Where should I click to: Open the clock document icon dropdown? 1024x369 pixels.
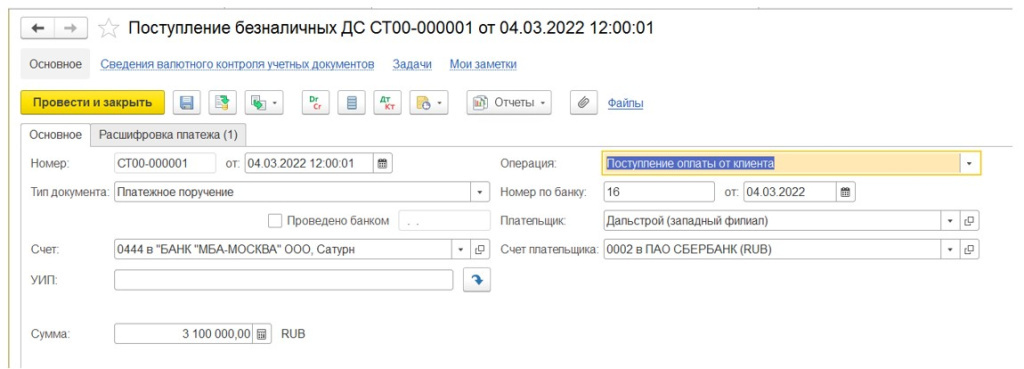[x=429, y=103]
